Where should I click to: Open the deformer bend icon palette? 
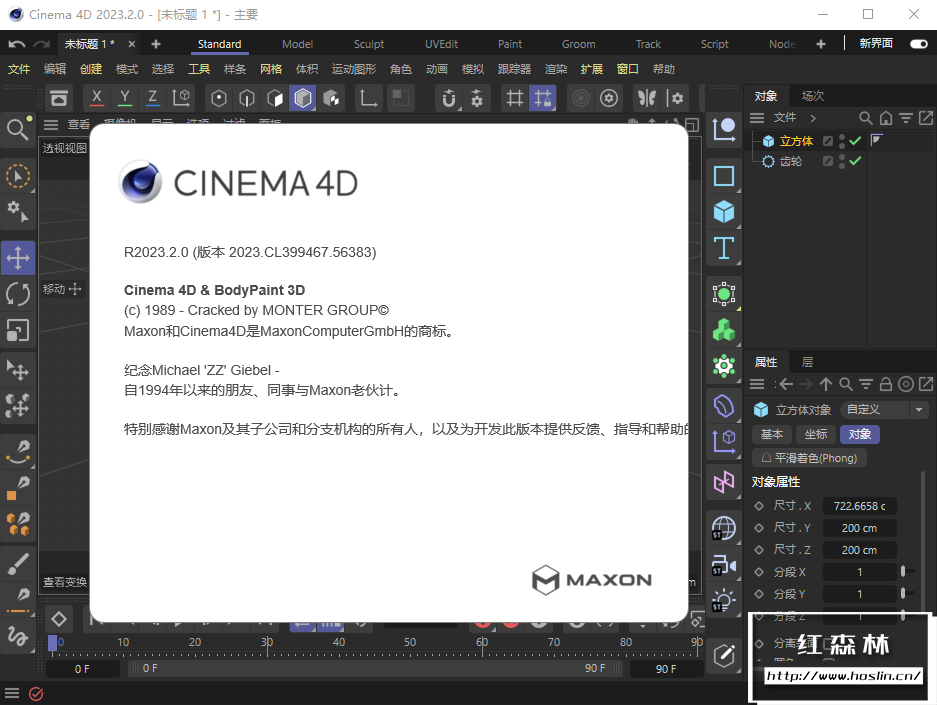(724, 406)
